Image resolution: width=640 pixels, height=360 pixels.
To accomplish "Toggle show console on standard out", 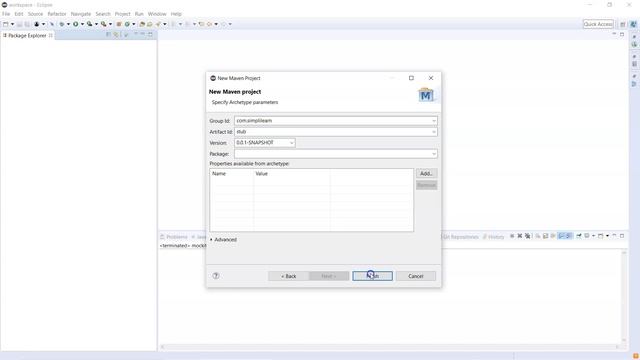I will [561, 236].
